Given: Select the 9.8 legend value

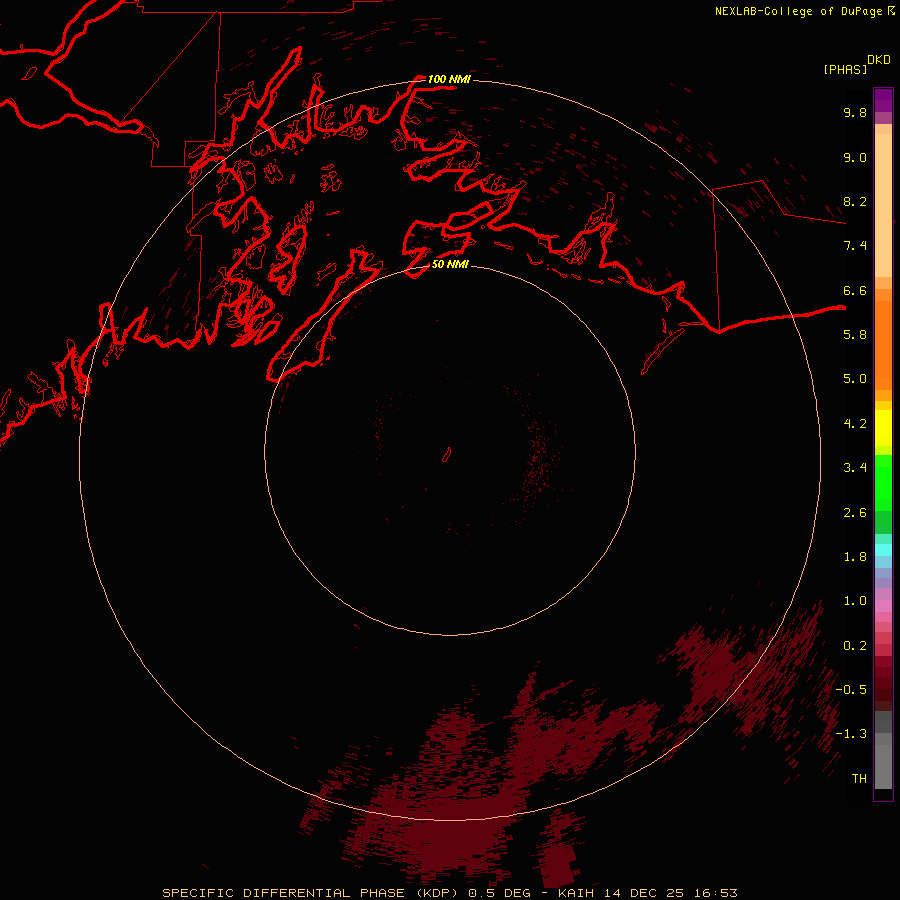Looking at the screenshot, I should point(855,112).
